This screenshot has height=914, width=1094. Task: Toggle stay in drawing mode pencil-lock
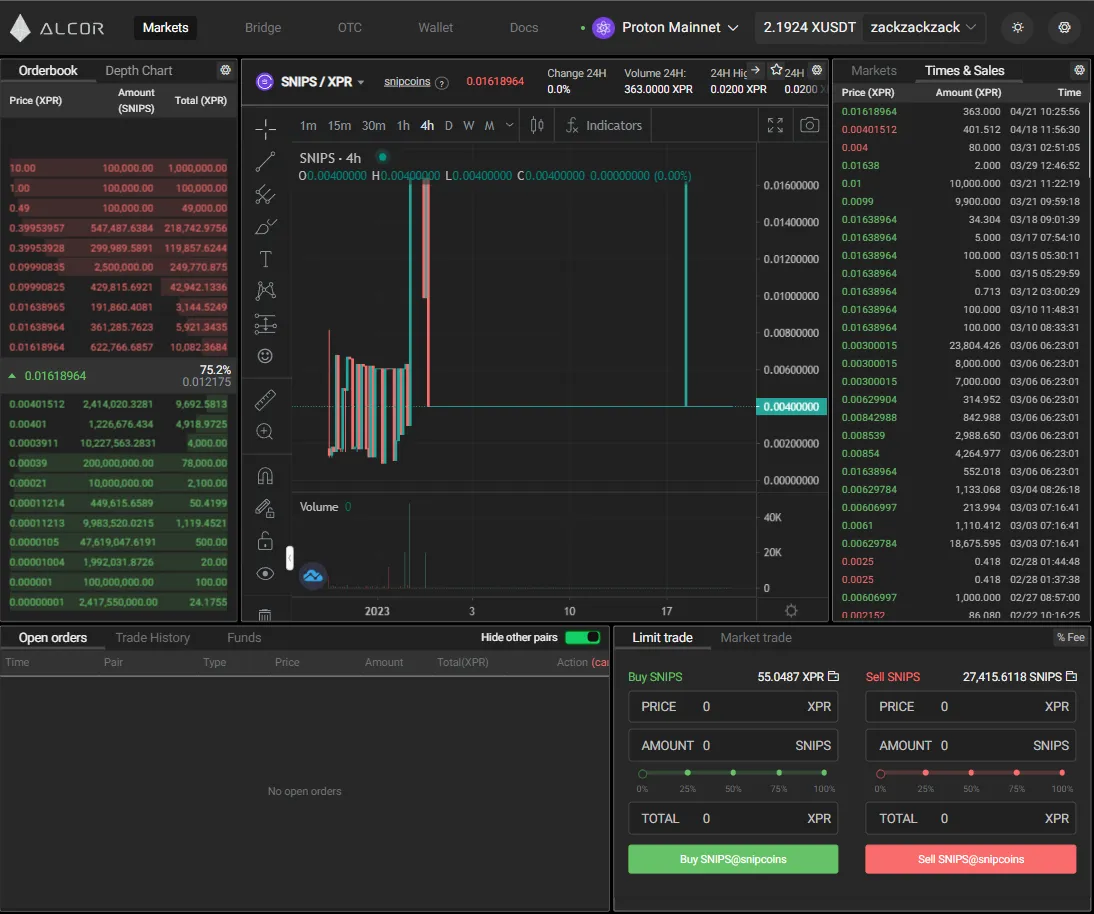coord(265,509)
